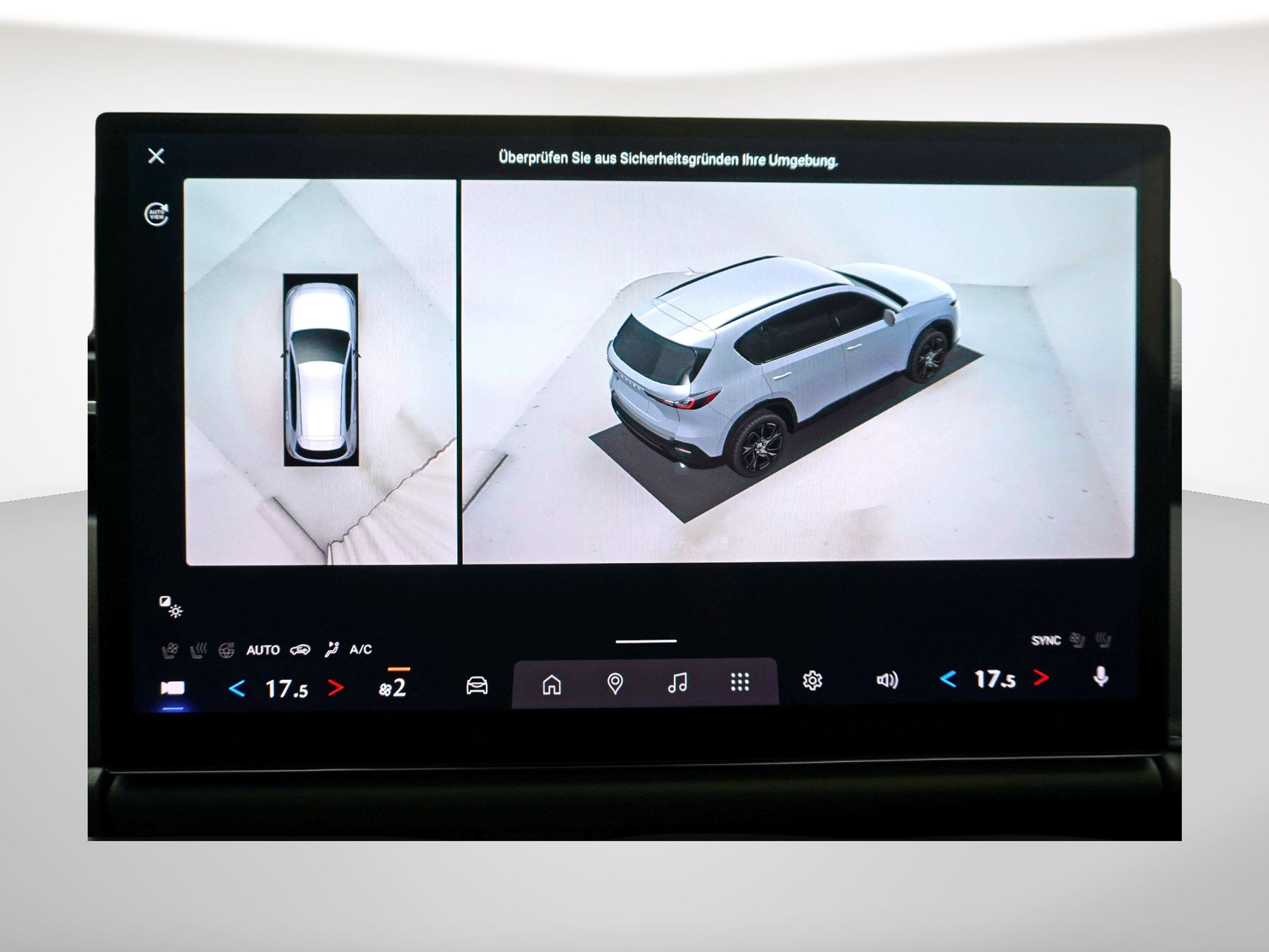
Task: Tap the Auto View camera rotation icon
Action: tap(157, 214)
